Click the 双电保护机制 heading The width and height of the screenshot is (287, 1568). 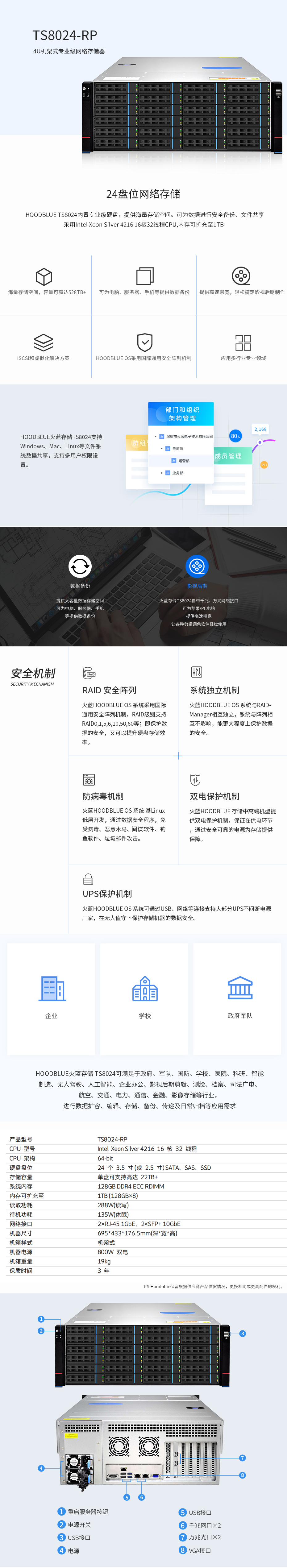[x=214, y=796]
